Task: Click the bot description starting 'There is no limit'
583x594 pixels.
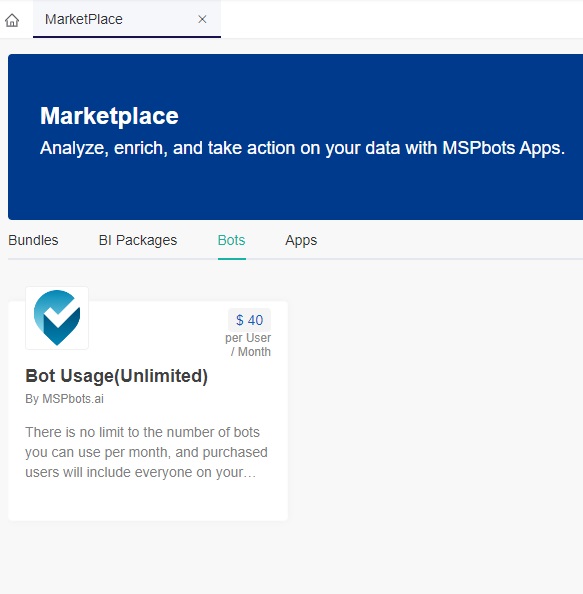Action: click(x=147, y=452)
